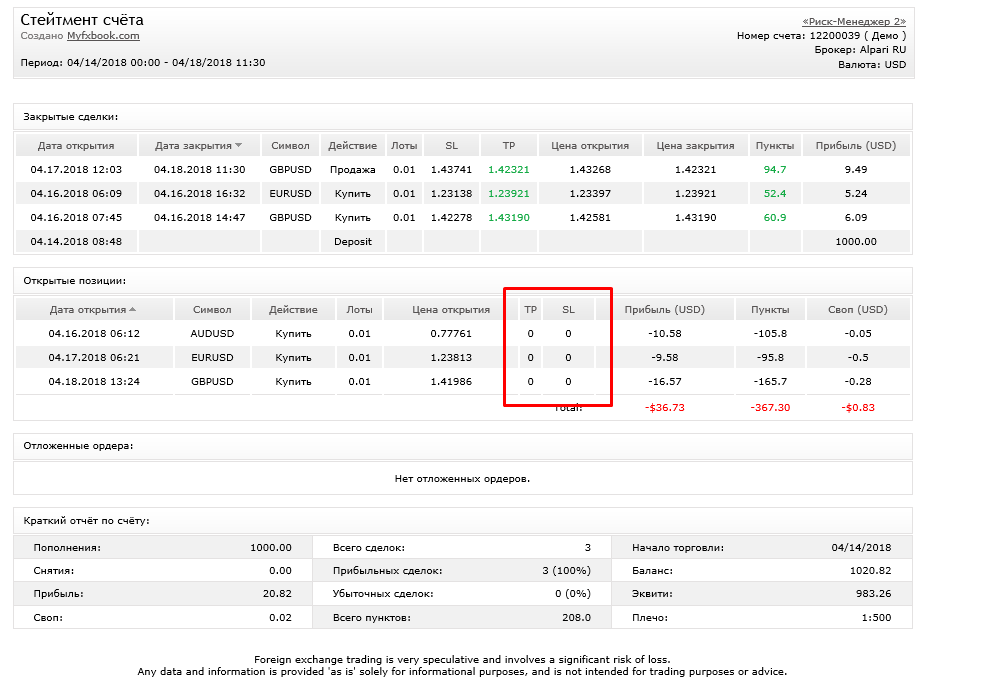Click the Лоты header in open positions
Image resolution: width=983 pixels, height=687 pixels.
coord(359,310)
